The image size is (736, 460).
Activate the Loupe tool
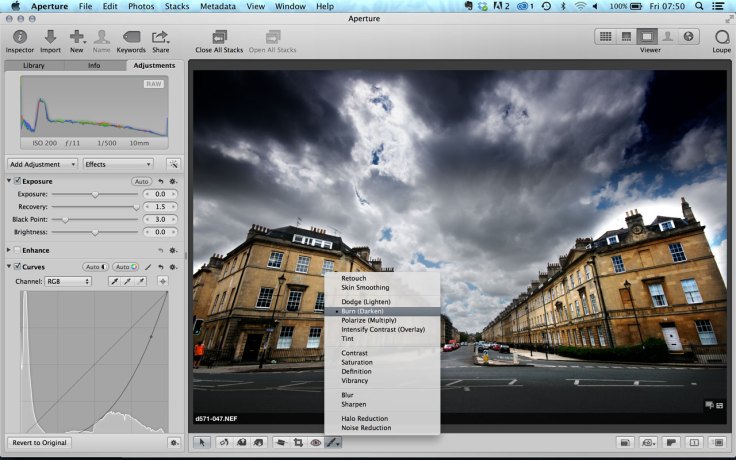(722, 37)
